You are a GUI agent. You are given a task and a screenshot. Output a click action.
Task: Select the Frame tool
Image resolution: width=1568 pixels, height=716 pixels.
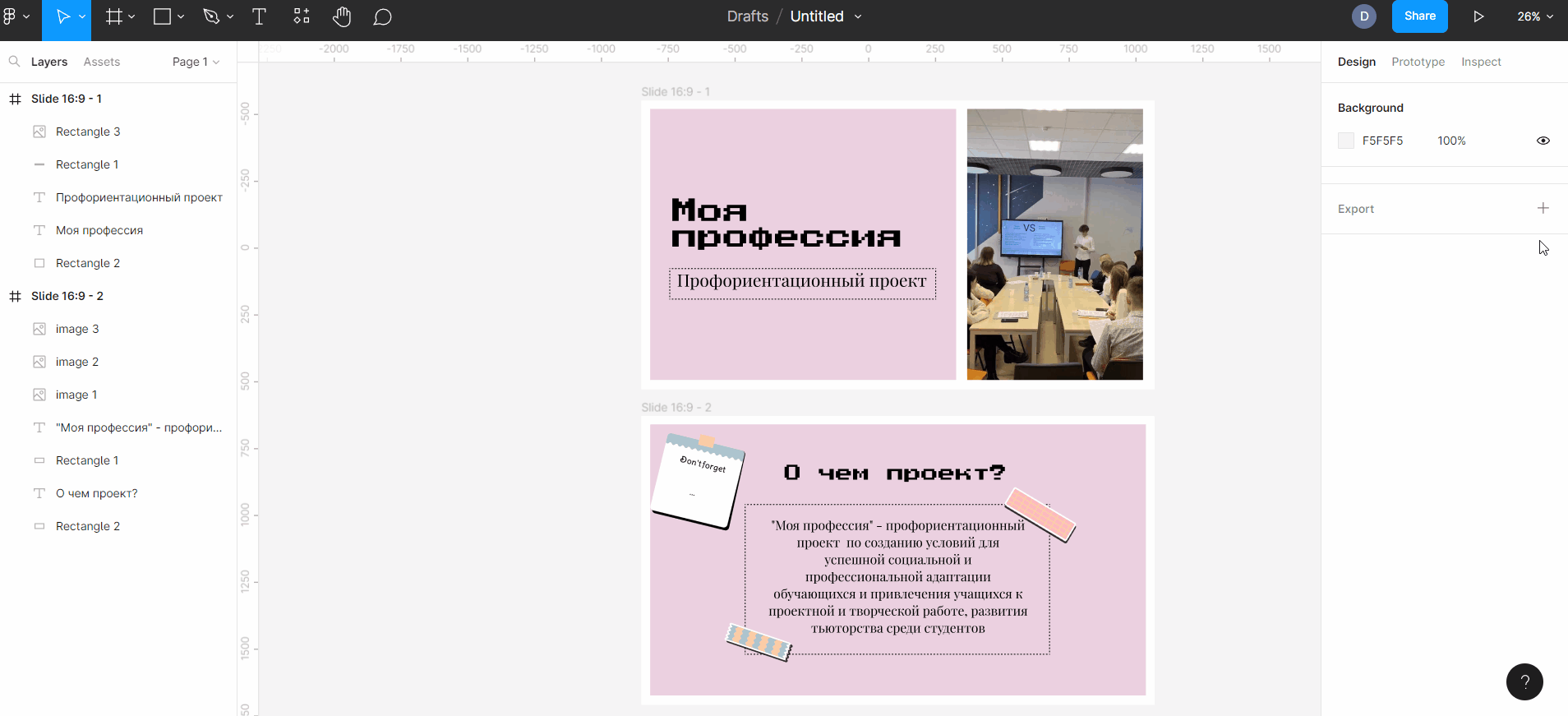(114, 16)
